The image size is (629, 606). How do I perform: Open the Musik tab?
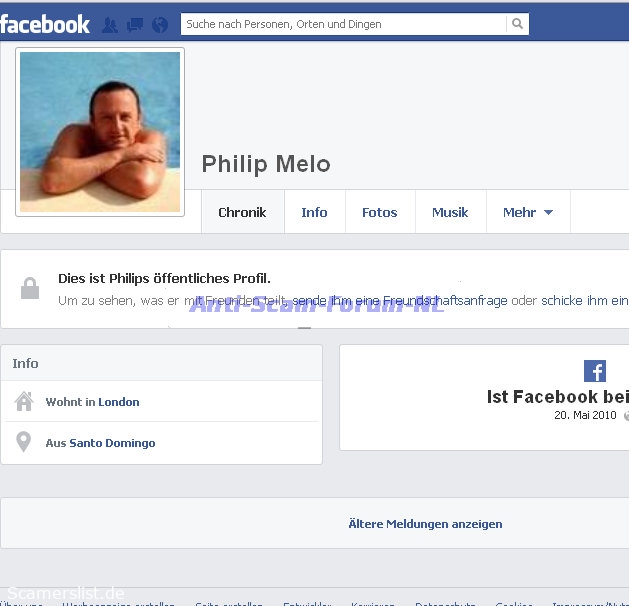[450, 212]
